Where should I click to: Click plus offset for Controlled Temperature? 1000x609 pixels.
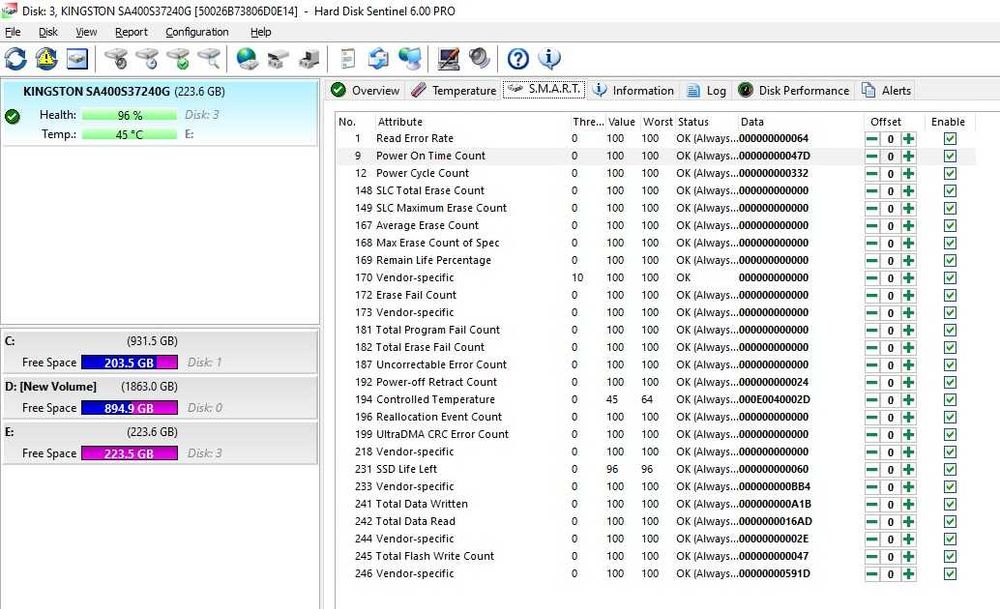click(x=909, y=400)
